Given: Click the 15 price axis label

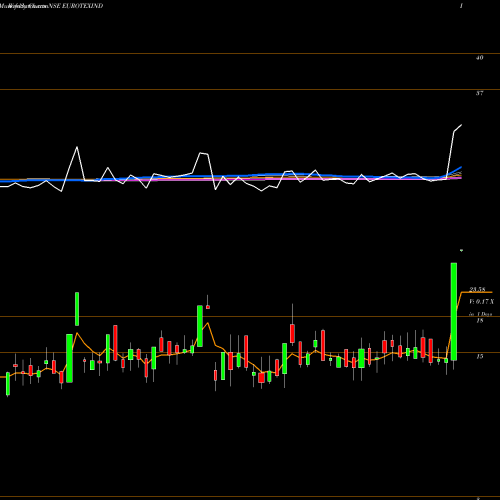Looking at the screenshot, I should [480, 357].
